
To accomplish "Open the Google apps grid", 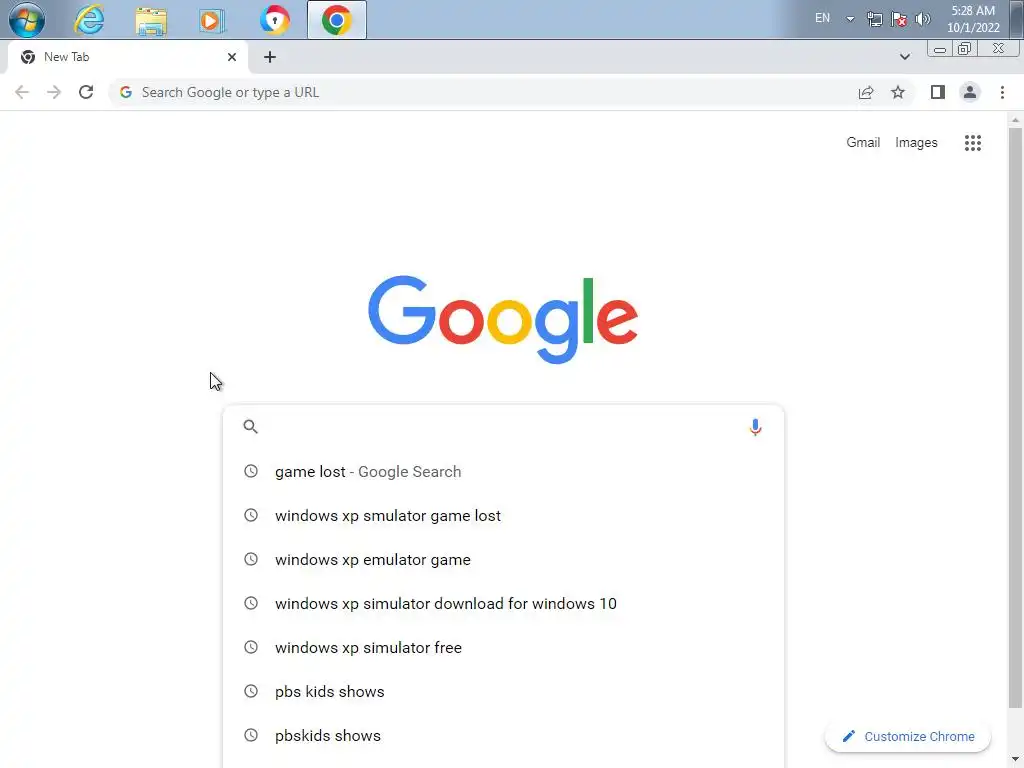I will [x=972, y=143].
